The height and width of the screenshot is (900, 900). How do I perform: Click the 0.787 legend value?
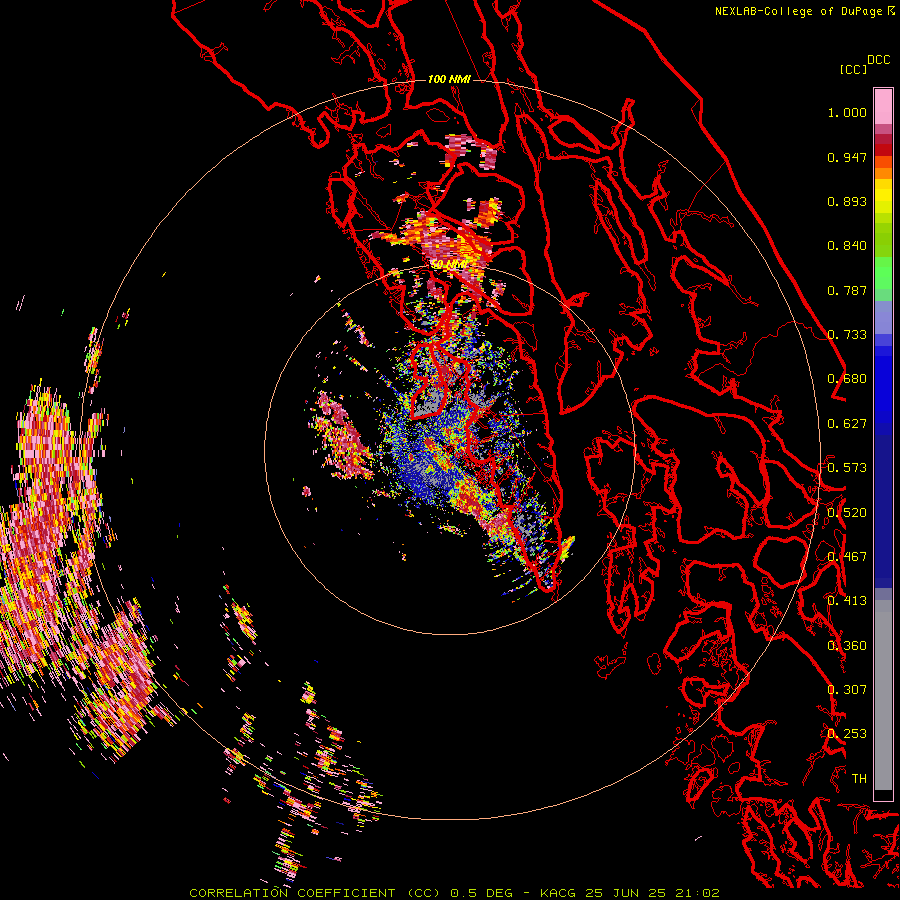click(847, 290)
